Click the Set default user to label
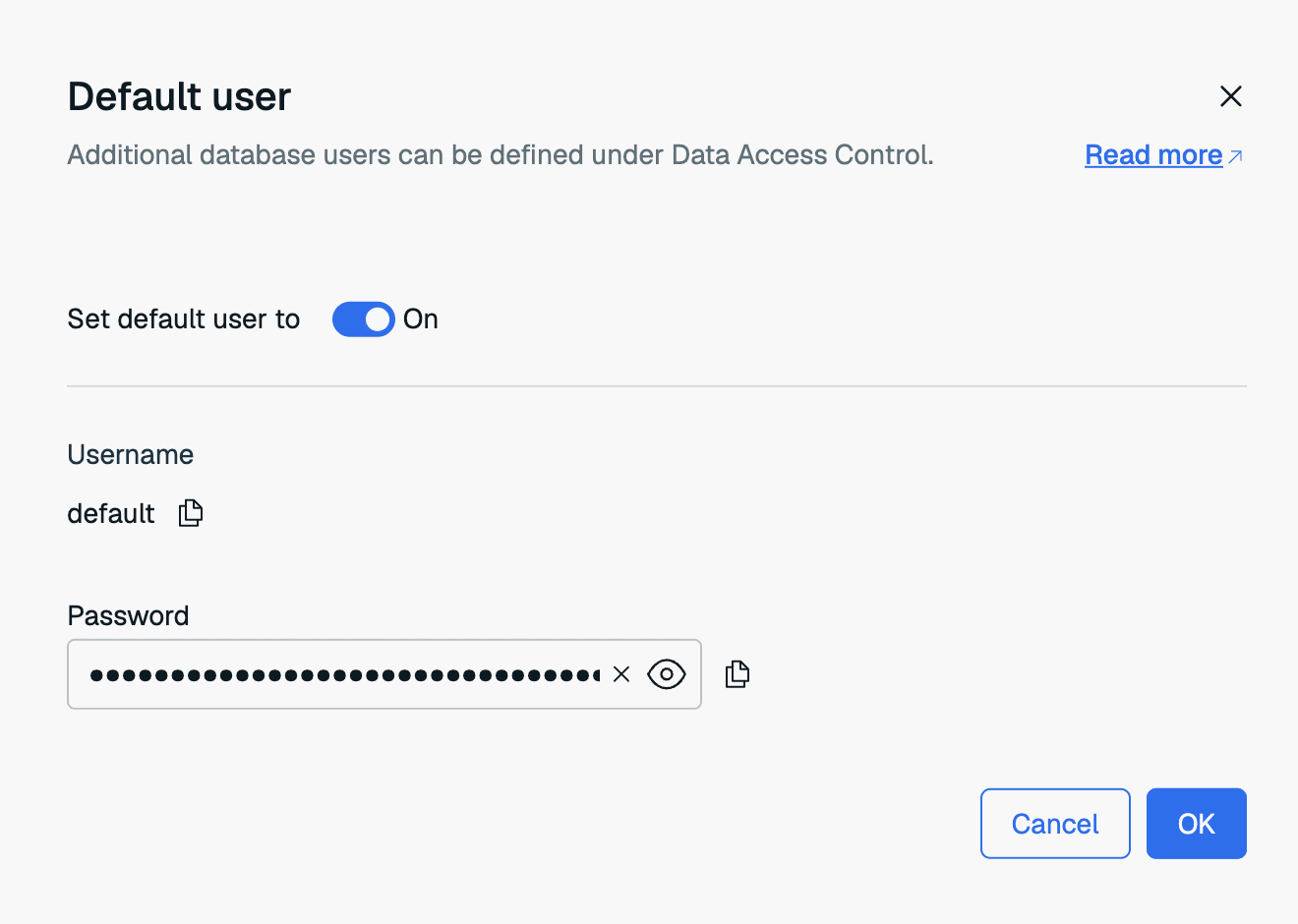The image size is (1298, 924). [x=184, y=319]
